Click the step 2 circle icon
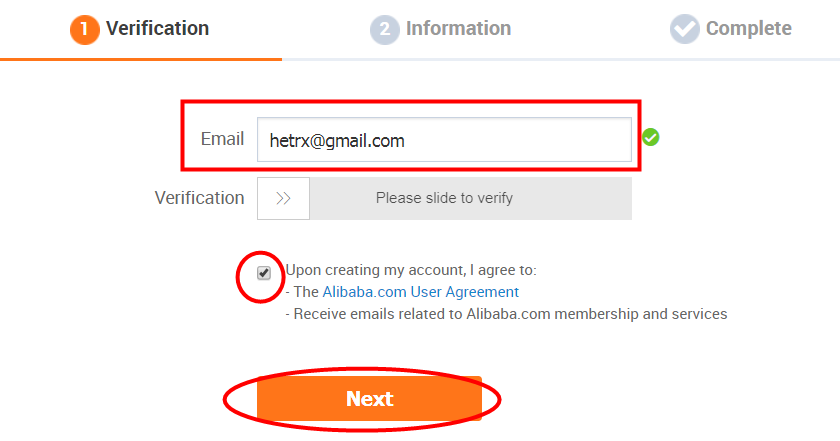840x441 pixels. coord(385,29)
